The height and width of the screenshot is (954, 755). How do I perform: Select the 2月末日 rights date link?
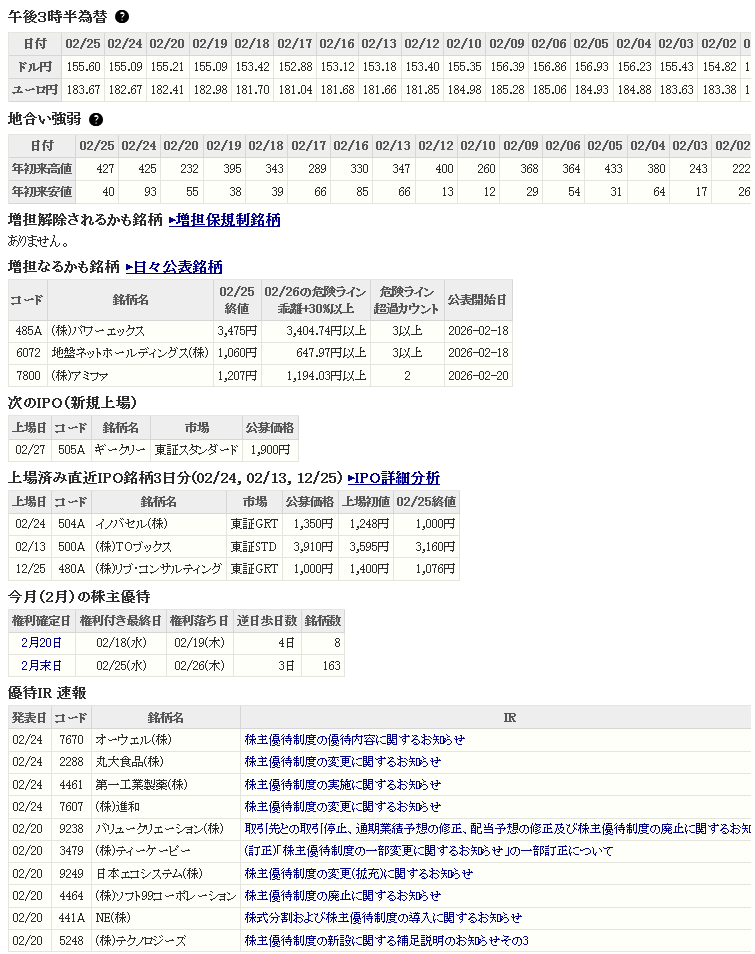[x=41, y=665]
